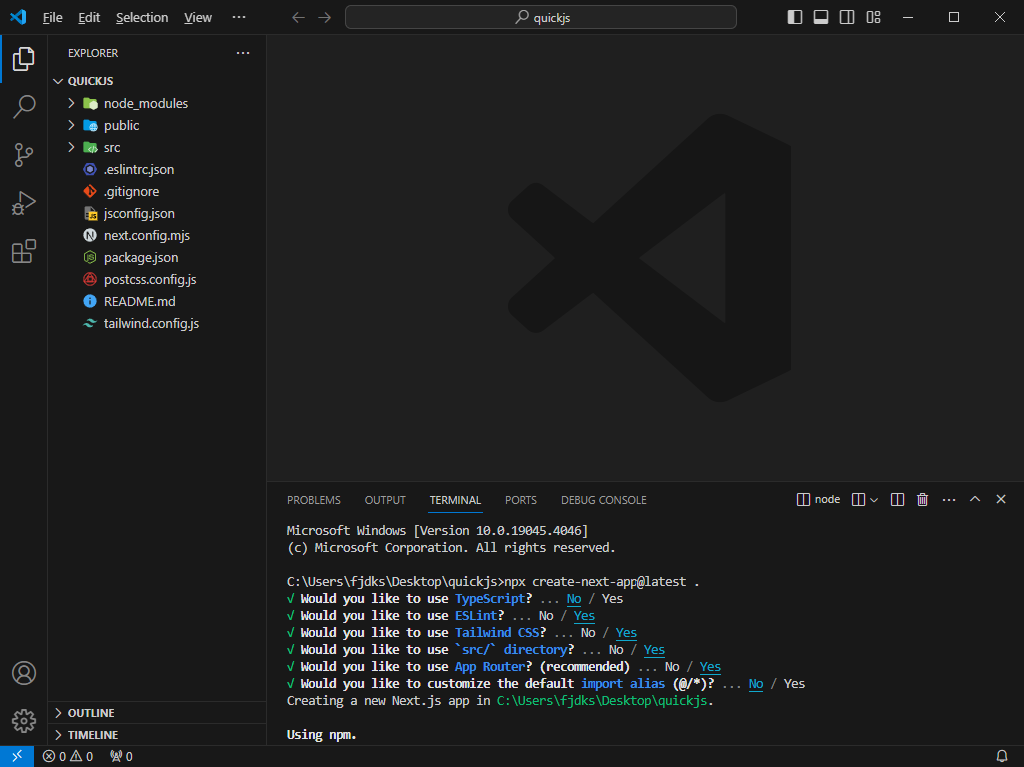Image resolution: width=1024 pixels, height=767 pixels.
Task: Collapse the QUICKJS folder section
Action: (x=157, y=81)
